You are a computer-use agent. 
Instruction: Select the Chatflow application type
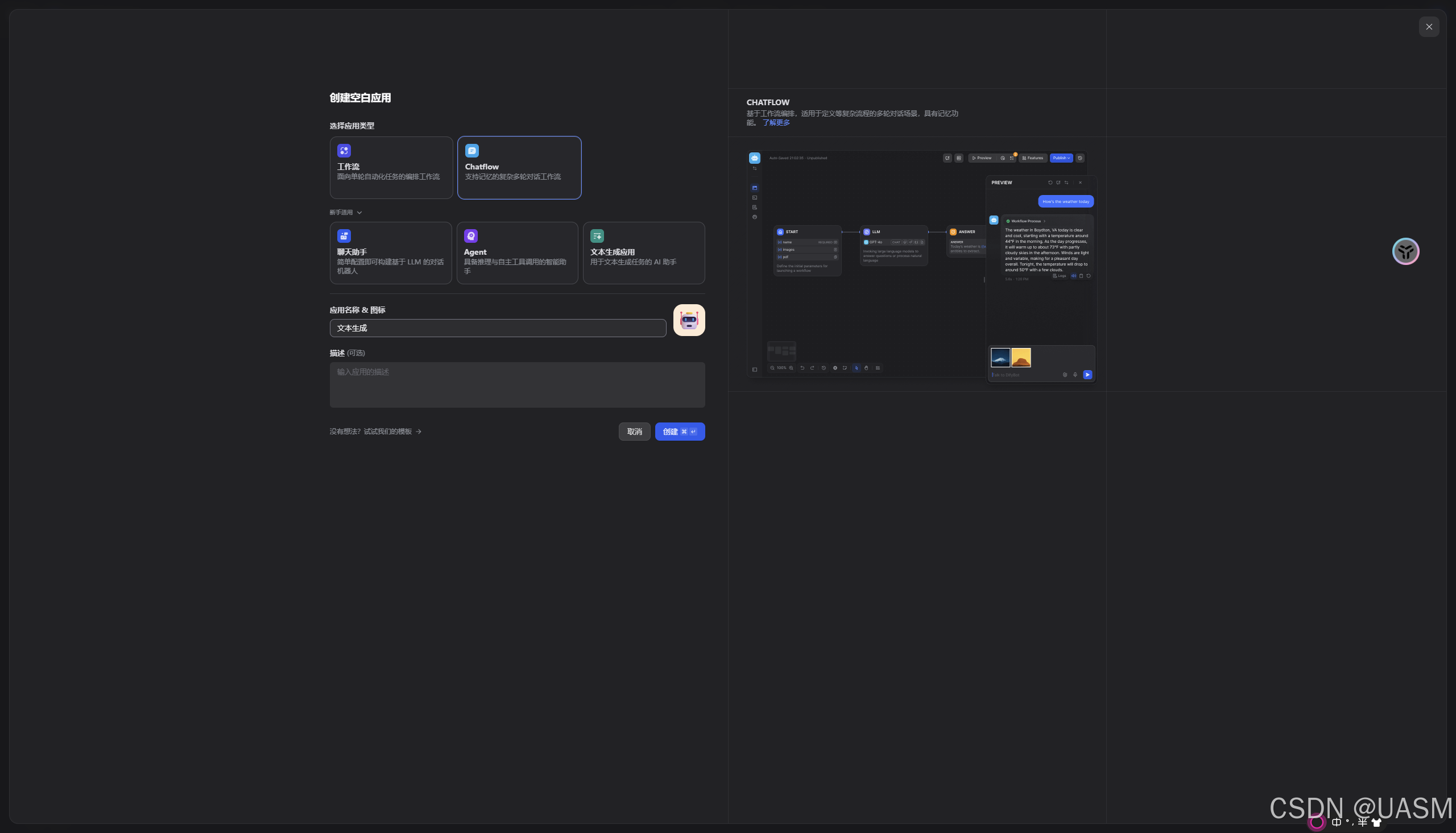(519, 167)
